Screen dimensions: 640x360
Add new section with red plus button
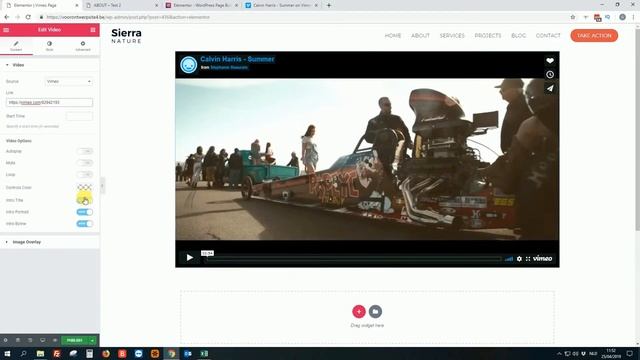coord(359,311)
